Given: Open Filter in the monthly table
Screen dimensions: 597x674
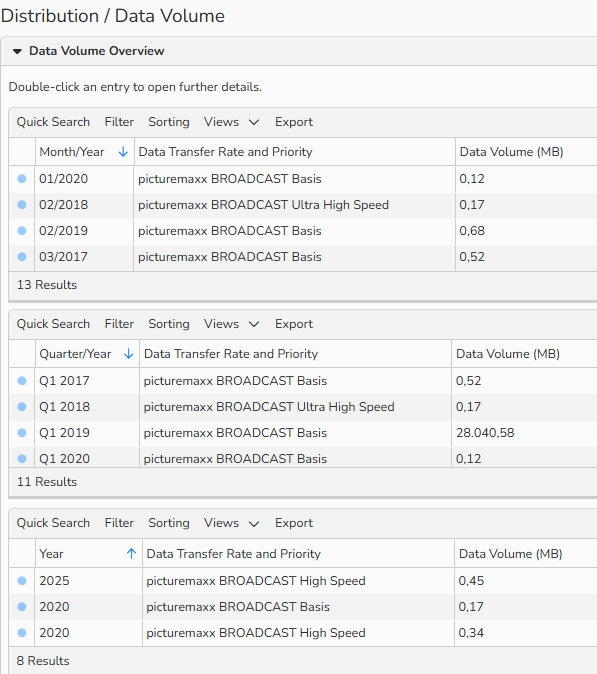Looking at the screenshot, I should pyautogui.click(x=119, y=122).
